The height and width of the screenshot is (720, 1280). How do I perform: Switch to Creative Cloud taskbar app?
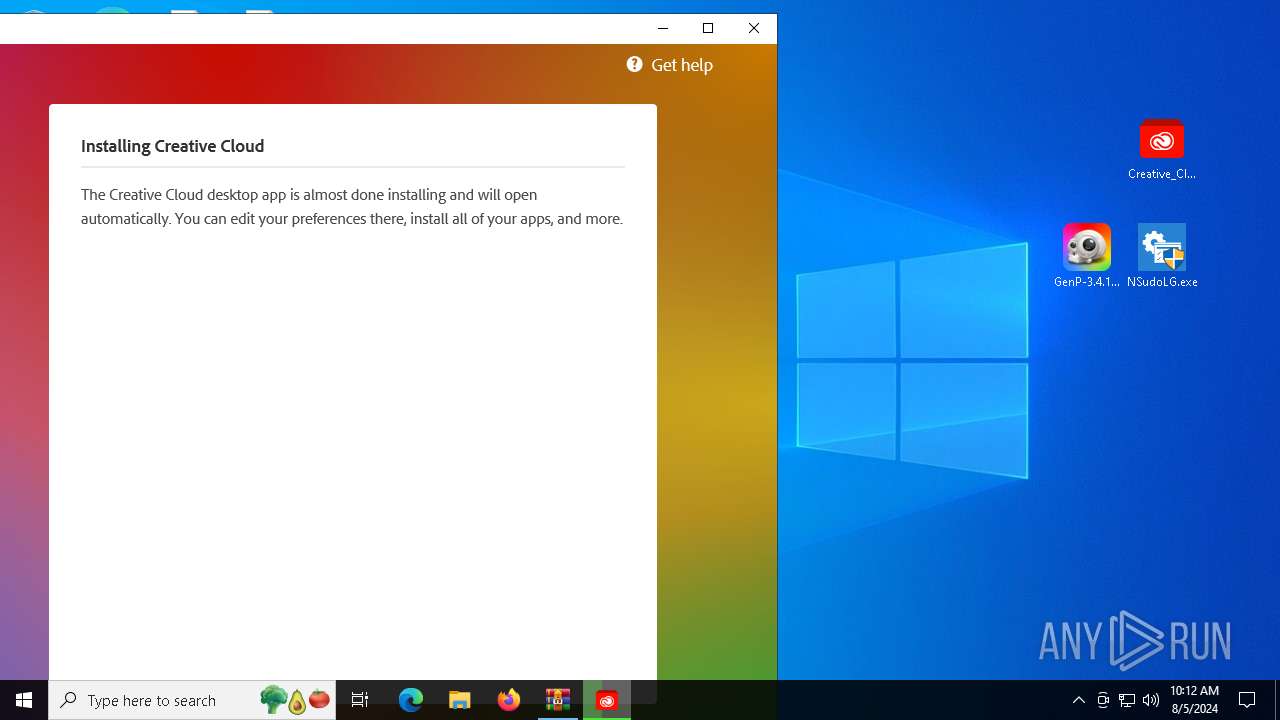coord(607,700)
